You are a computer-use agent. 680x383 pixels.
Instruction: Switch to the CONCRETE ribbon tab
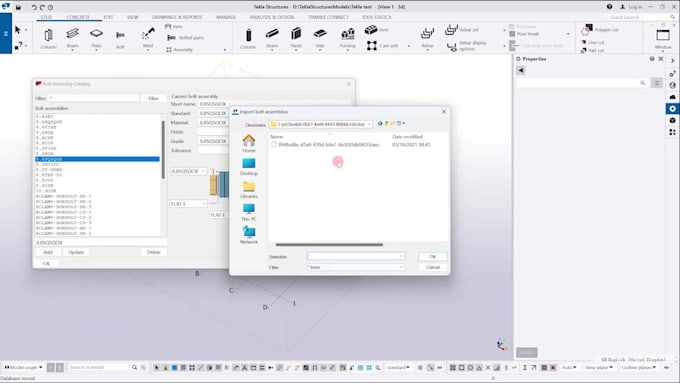pos(78,17)
